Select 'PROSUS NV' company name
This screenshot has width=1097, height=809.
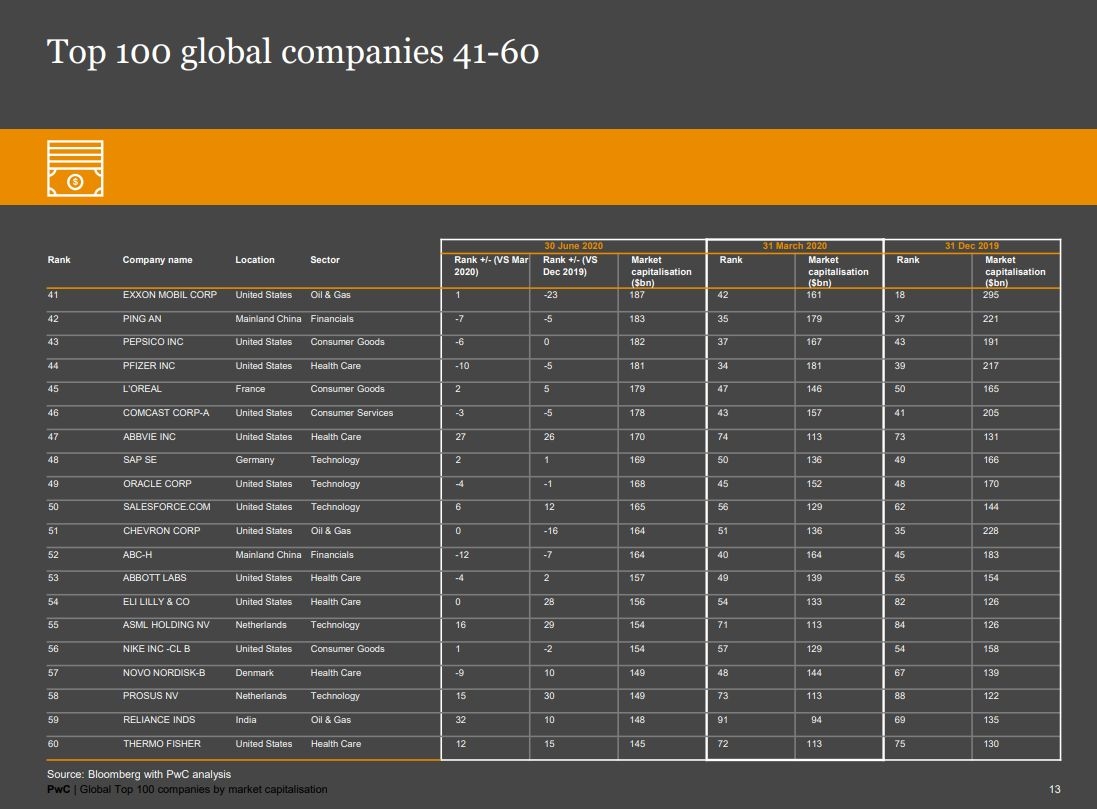[x=150, y=696]
